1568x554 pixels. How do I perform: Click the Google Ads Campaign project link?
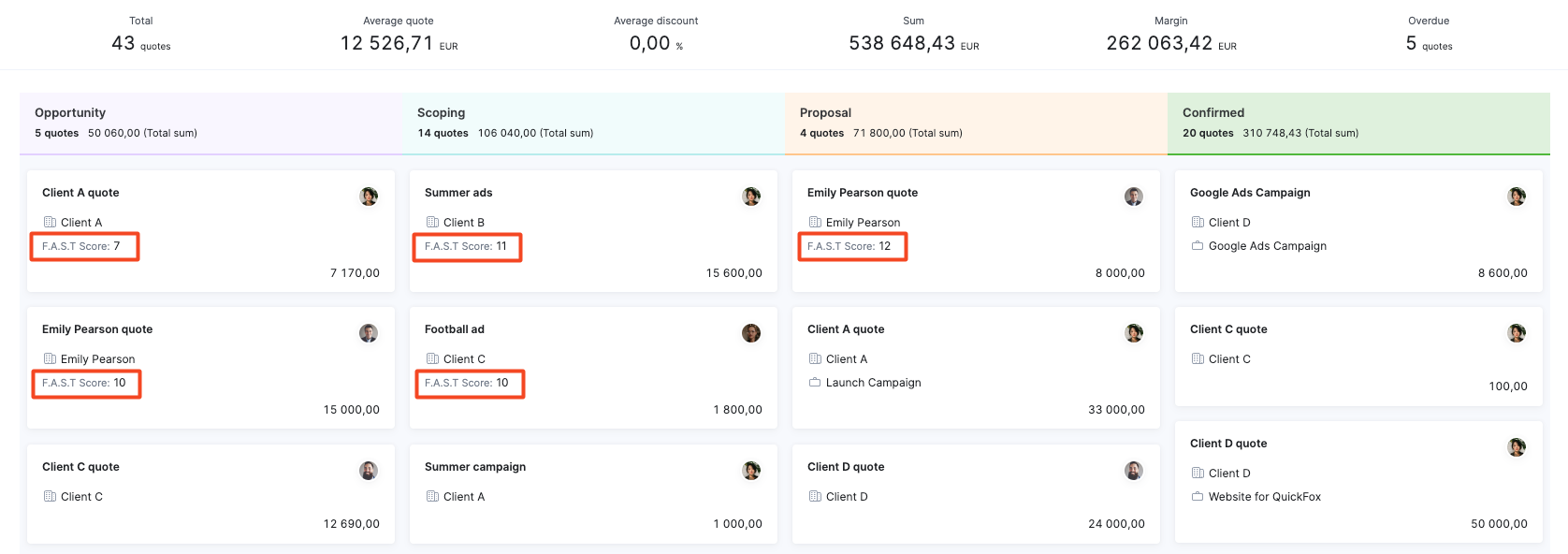(1267, 246)
